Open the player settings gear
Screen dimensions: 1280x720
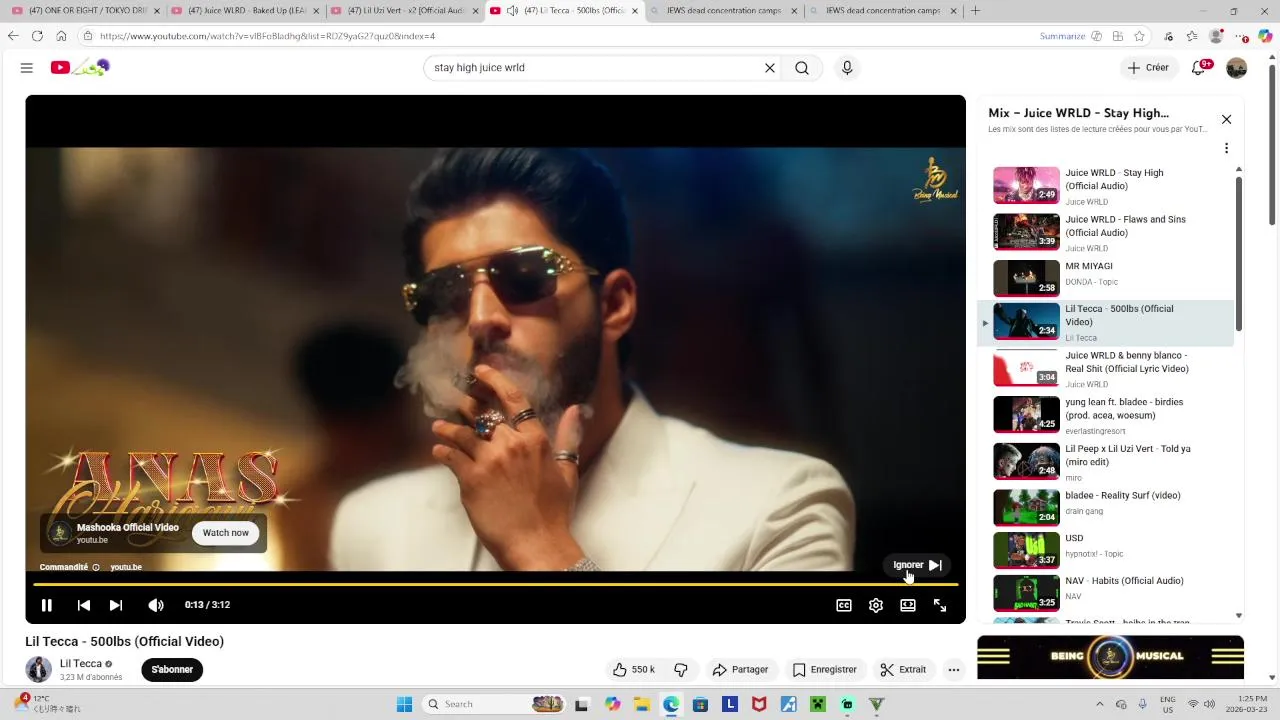pos(876,605)
